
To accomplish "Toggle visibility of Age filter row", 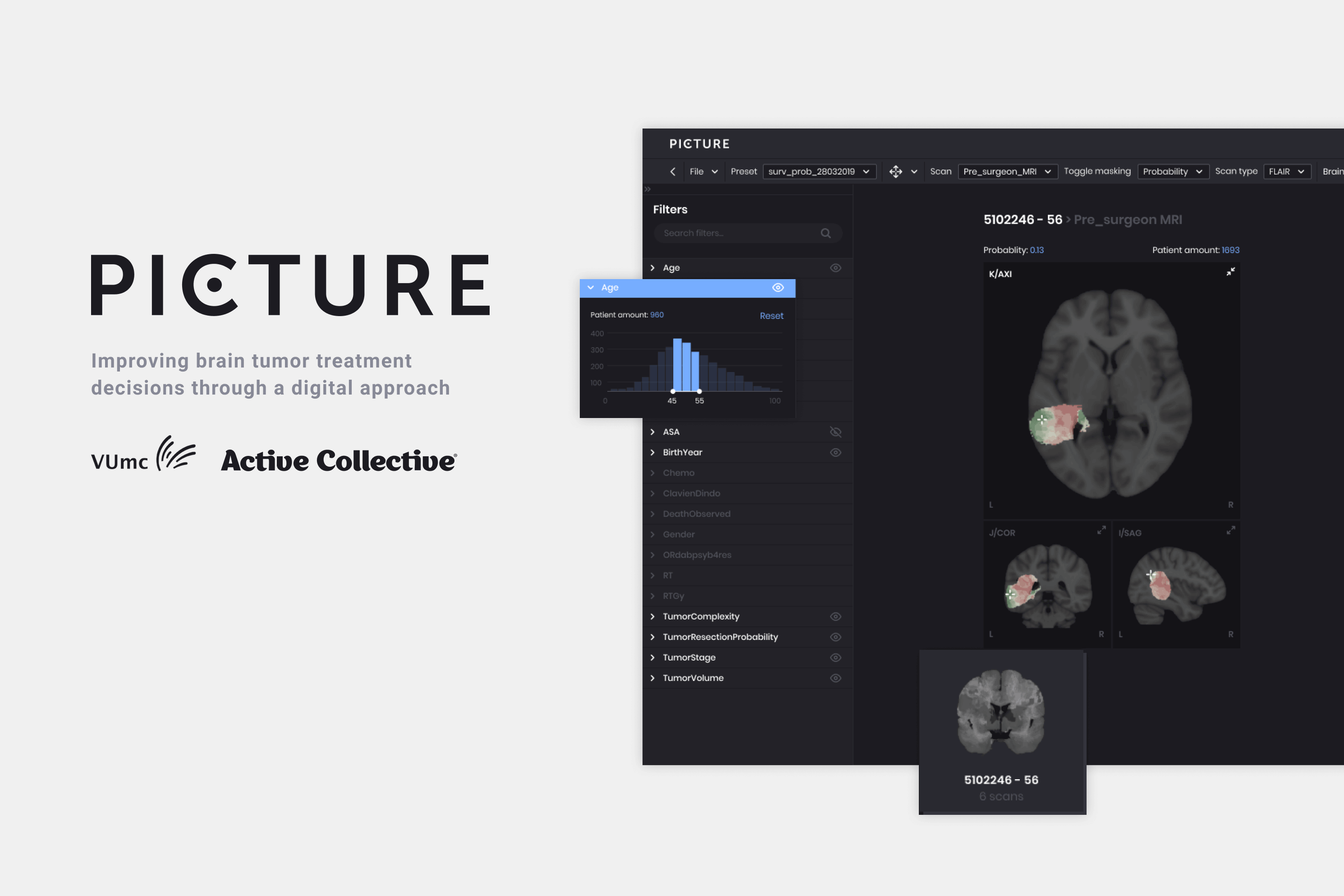I will coord(835,268).
